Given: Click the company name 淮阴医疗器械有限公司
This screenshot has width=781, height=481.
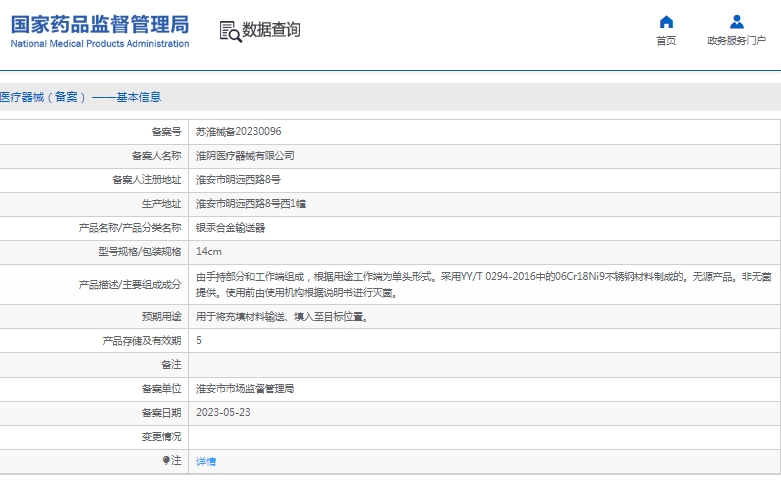Looking at the screenshot, I should (x=245, y=156).
